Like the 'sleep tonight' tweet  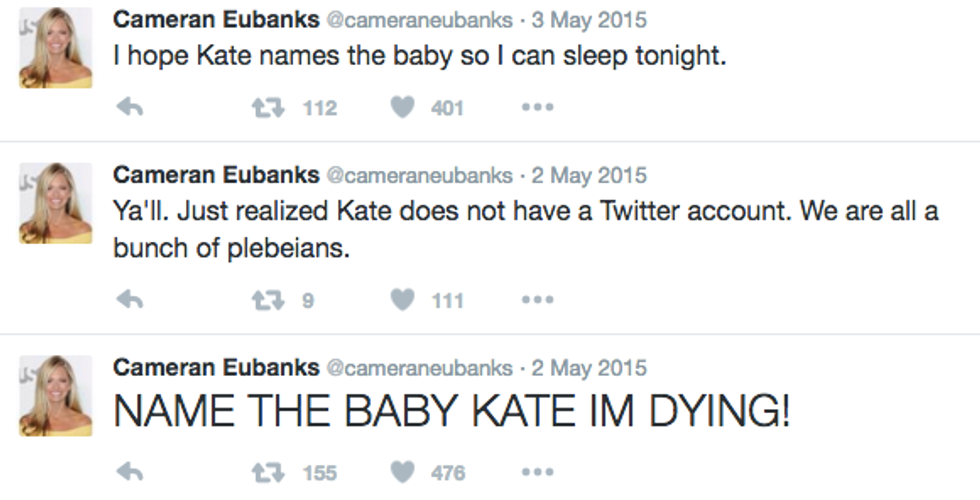click(x=402, y=107)
